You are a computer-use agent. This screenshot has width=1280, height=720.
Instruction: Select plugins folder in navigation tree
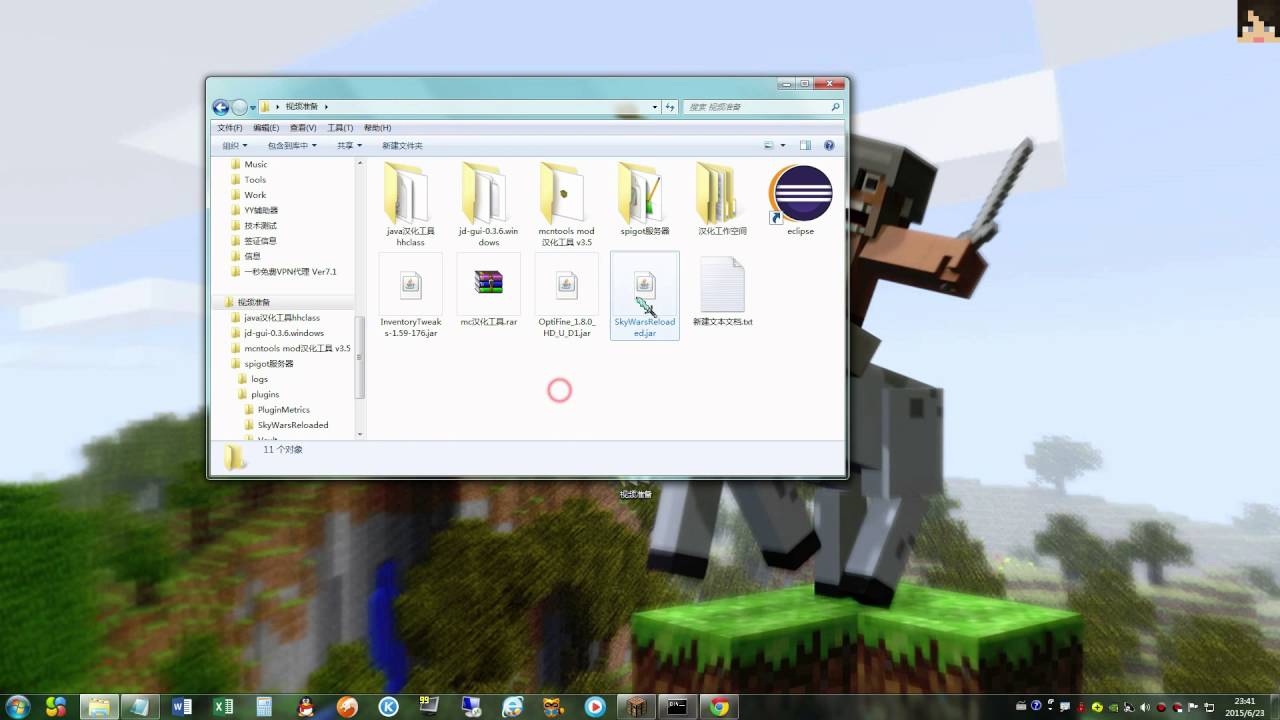coord(265,394)
